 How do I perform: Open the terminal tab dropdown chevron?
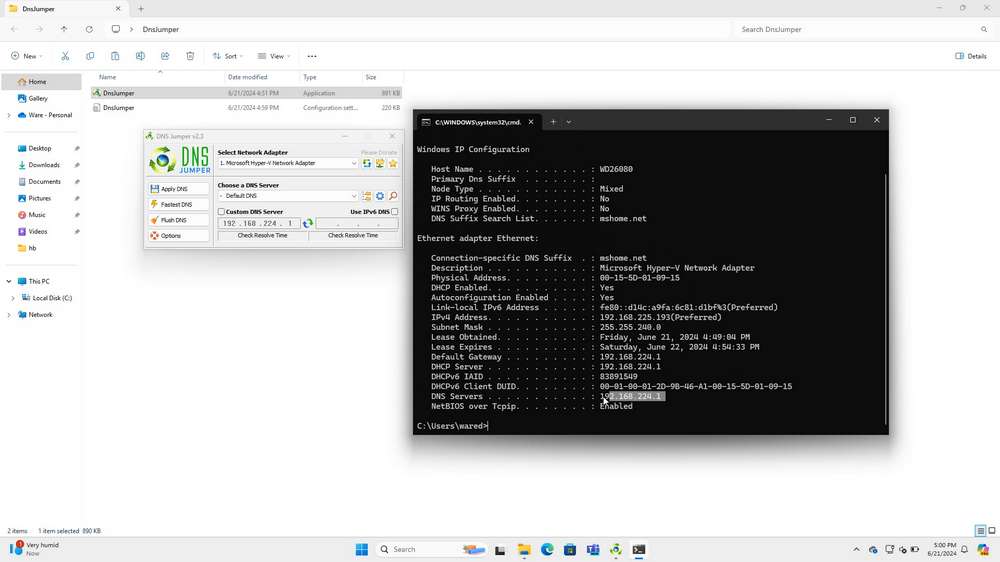point(569,122)
